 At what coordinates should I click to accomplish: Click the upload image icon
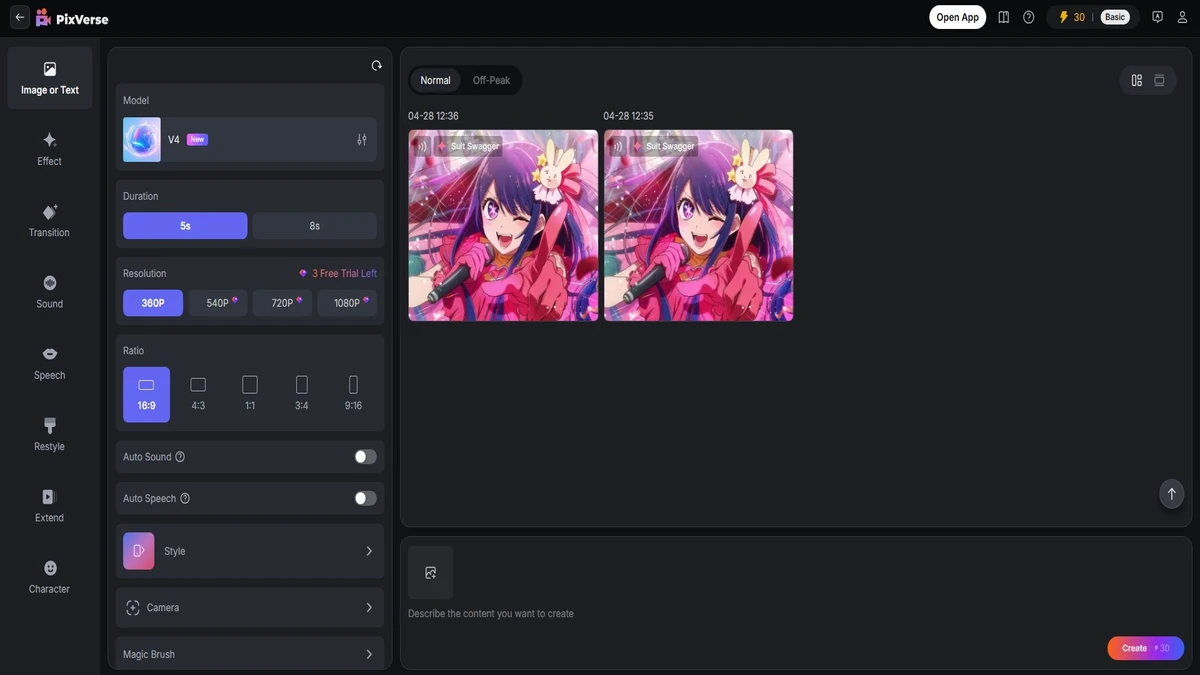[431, 573]
